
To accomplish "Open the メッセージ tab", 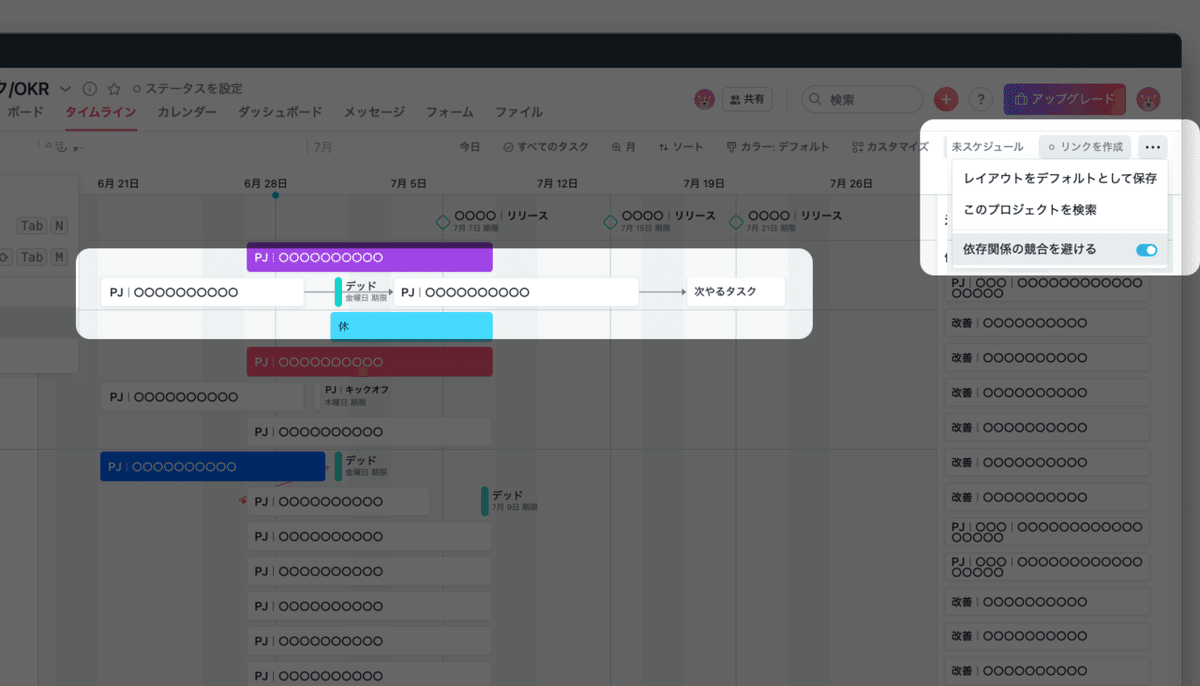I will pyautogui.click(x=374, y=112).
